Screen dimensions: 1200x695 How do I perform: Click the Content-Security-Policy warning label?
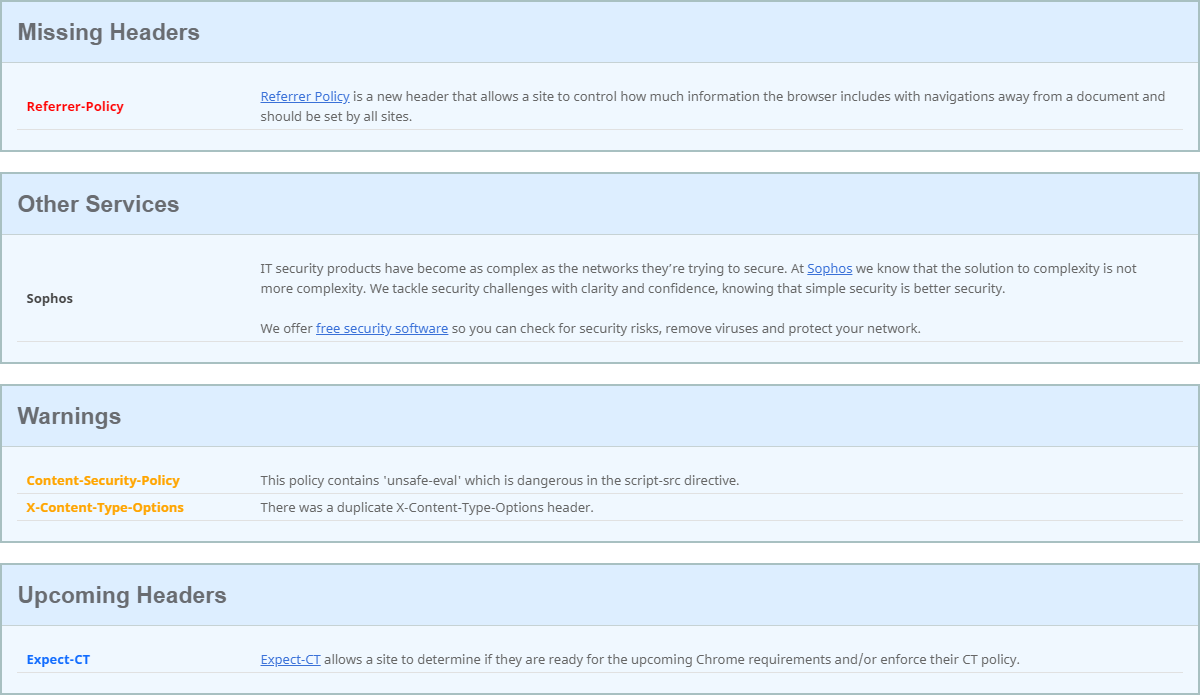tap(103, 480)
